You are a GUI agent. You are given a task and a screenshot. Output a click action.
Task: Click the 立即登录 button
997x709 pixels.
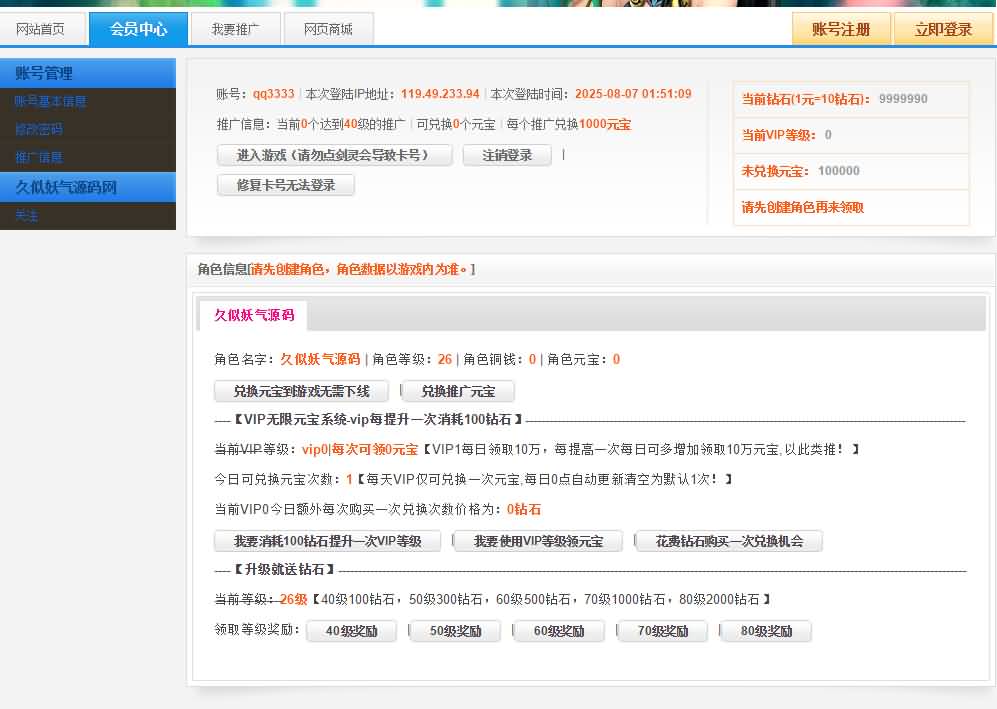click(x=941, y=28)
